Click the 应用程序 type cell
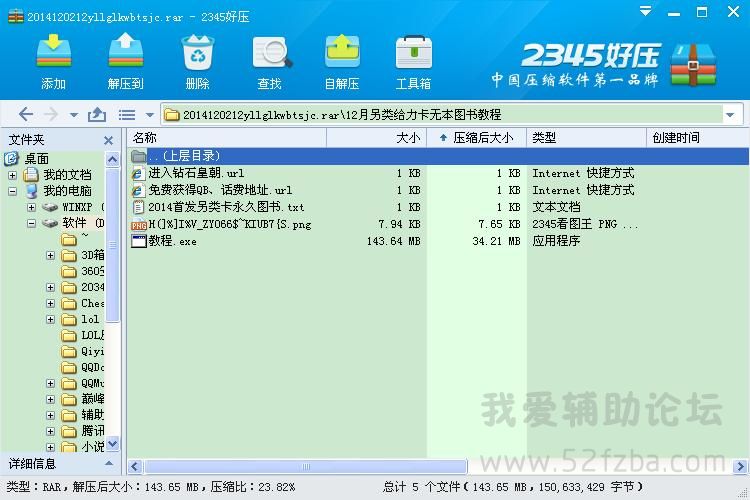This screenshot has width=750, height=500. coord(556,241)
